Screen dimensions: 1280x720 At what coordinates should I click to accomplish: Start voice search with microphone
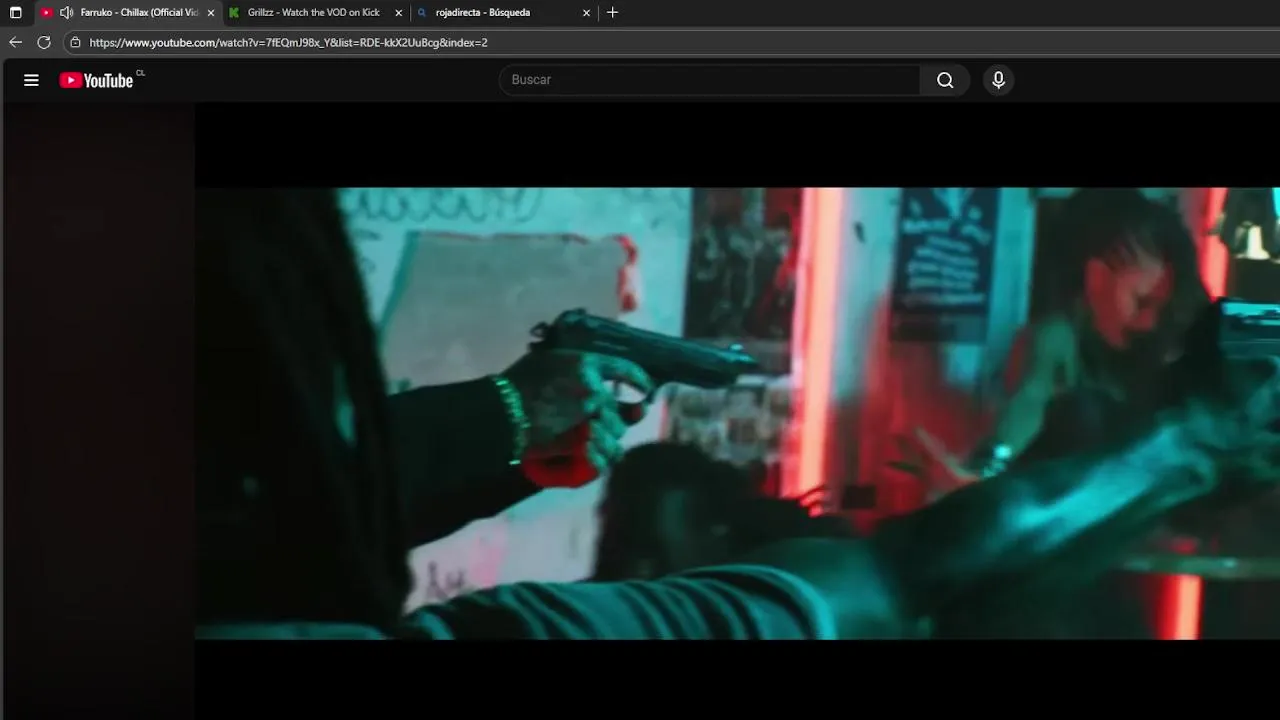click(998, 80)
